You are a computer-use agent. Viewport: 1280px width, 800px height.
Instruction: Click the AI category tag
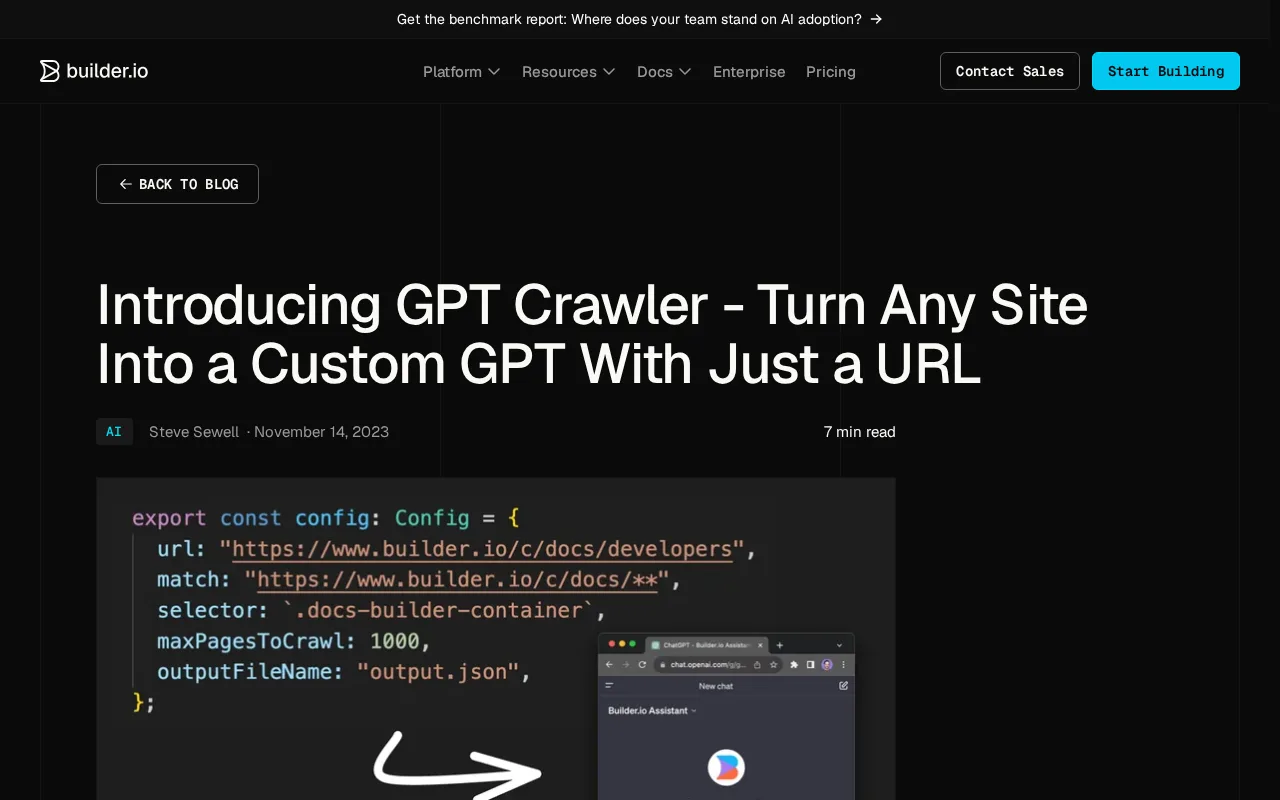click(114, 432)
